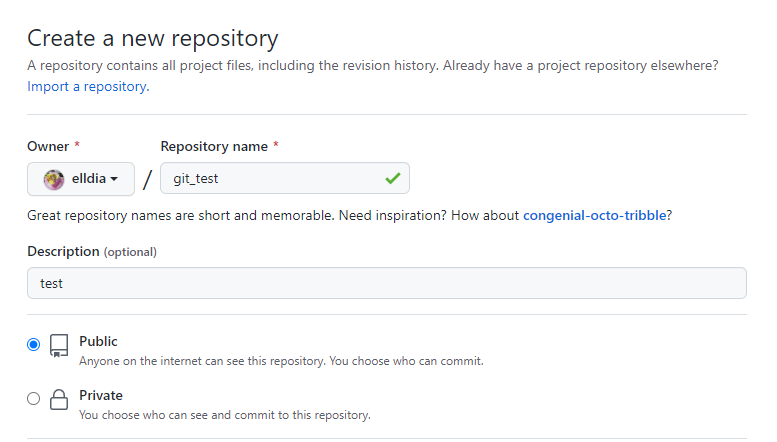Open the Import a repository link
Screen dimensions: 777x442
click(88, 87)
